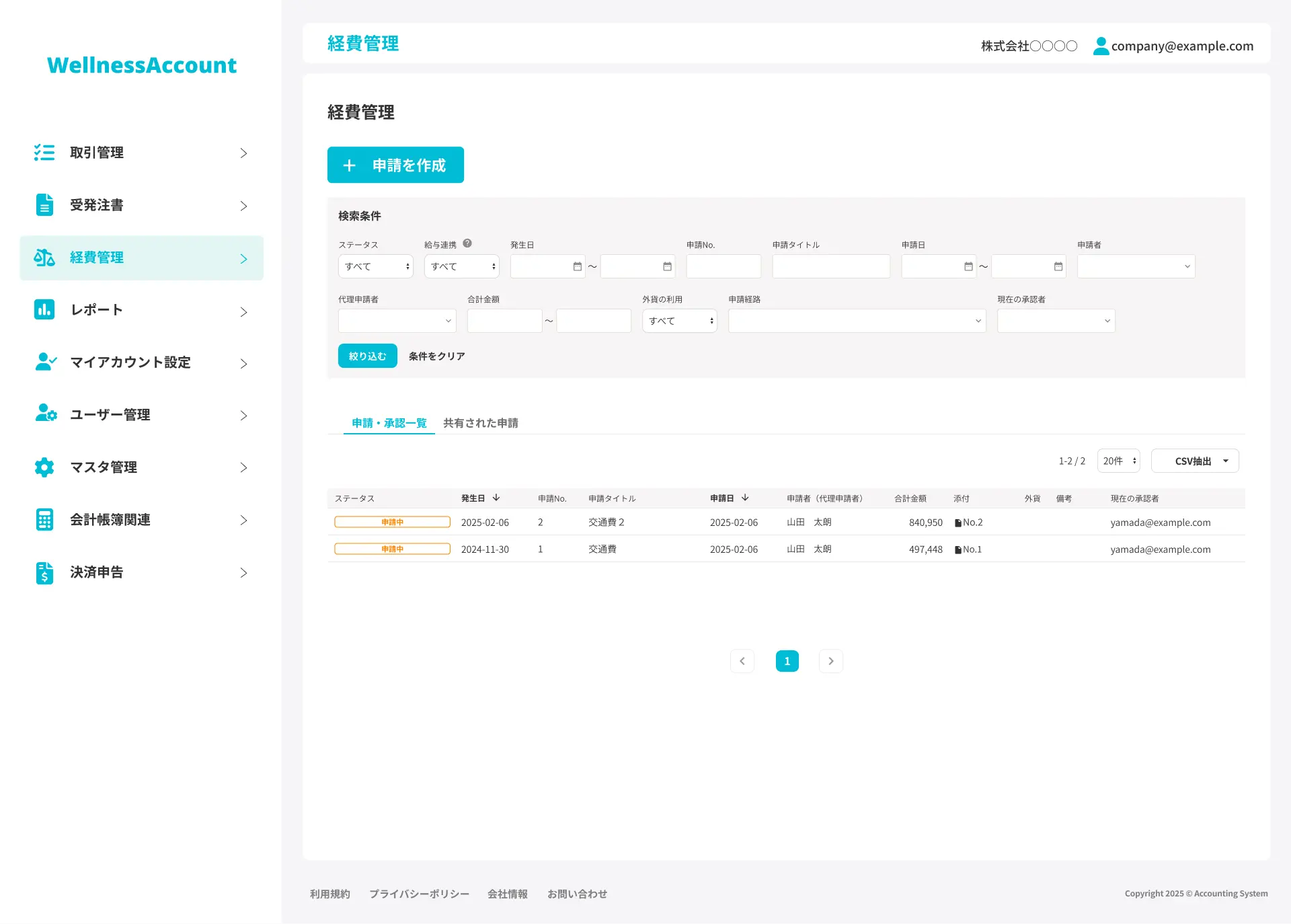The image size is (1291, 924).
Task: Click the 申請タイトル search input field
Action: click(x=830, y=267)
